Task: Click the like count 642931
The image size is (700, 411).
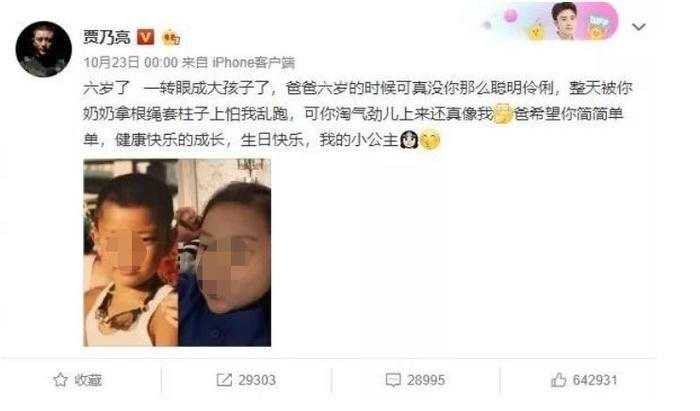Action: [595, 380]
